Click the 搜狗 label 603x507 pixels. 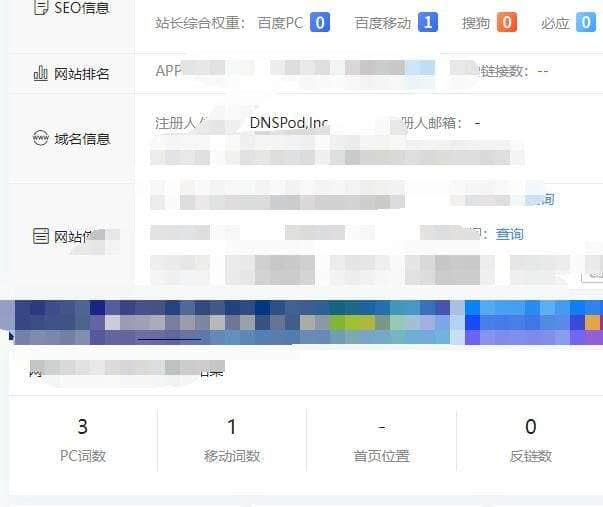click(x=476, y=23)
